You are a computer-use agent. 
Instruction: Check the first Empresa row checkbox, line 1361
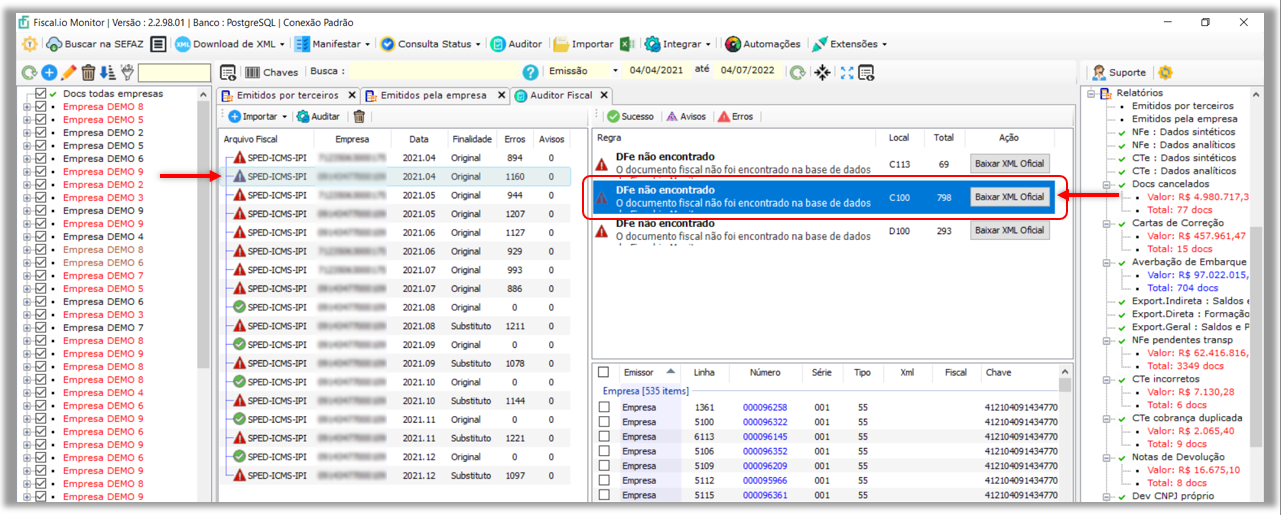tap(603, 408)
